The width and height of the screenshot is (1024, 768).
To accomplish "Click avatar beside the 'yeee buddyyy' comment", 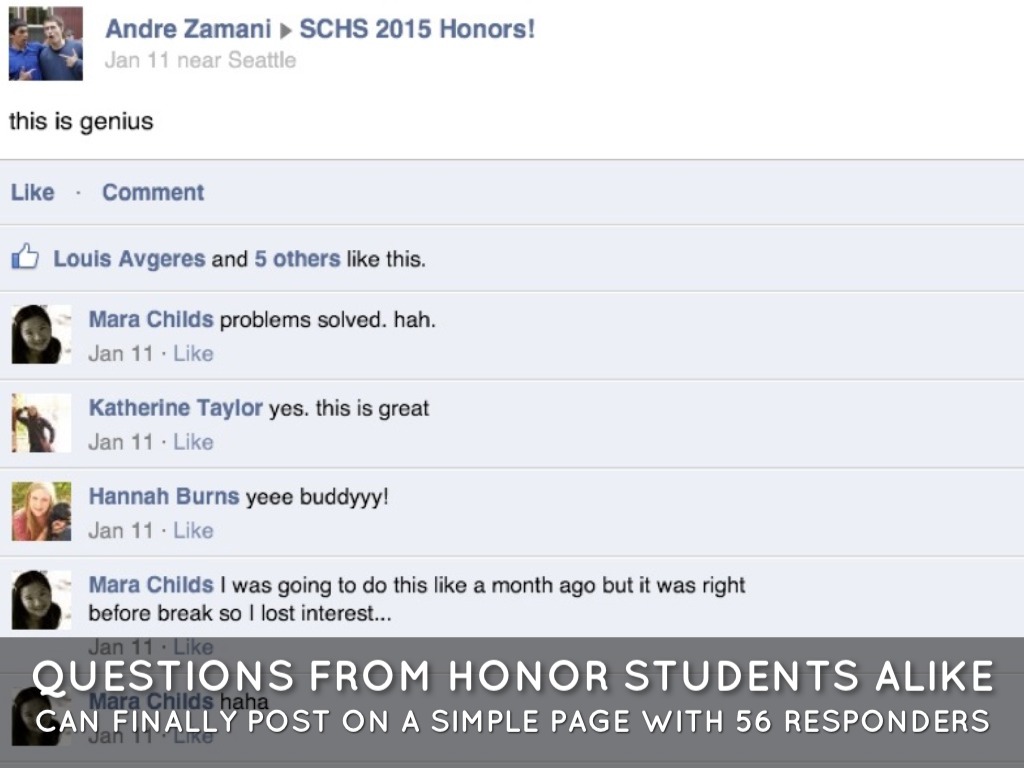I will (x=41, y=511).
